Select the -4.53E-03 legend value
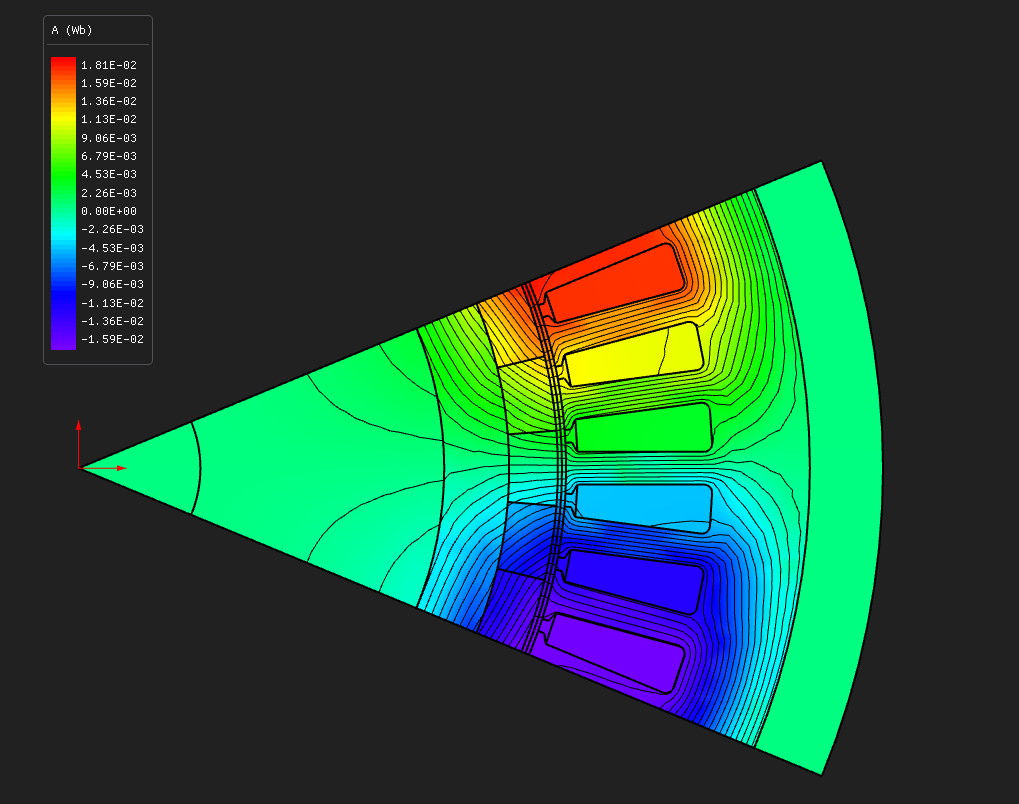Screen dimensions: 1019x804 coord(112,248)
